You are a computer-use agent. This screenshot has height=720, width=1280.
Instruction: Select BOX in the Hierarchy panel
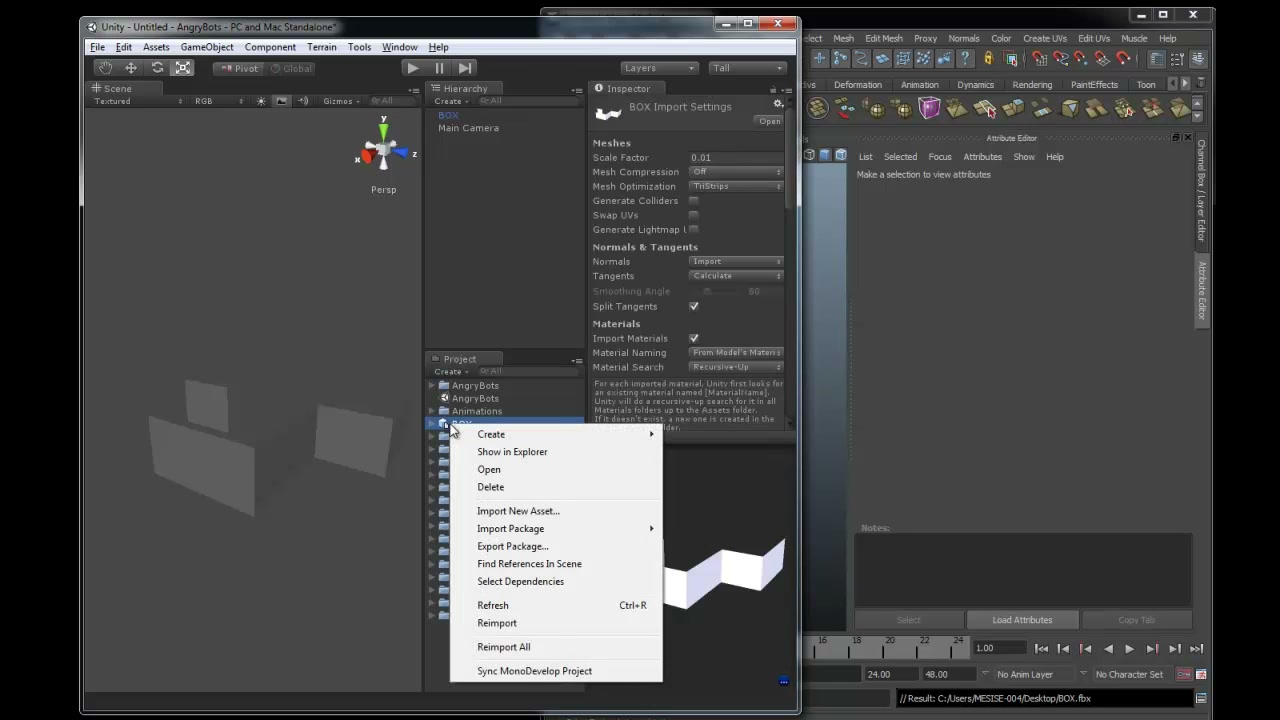pos(448,115)
